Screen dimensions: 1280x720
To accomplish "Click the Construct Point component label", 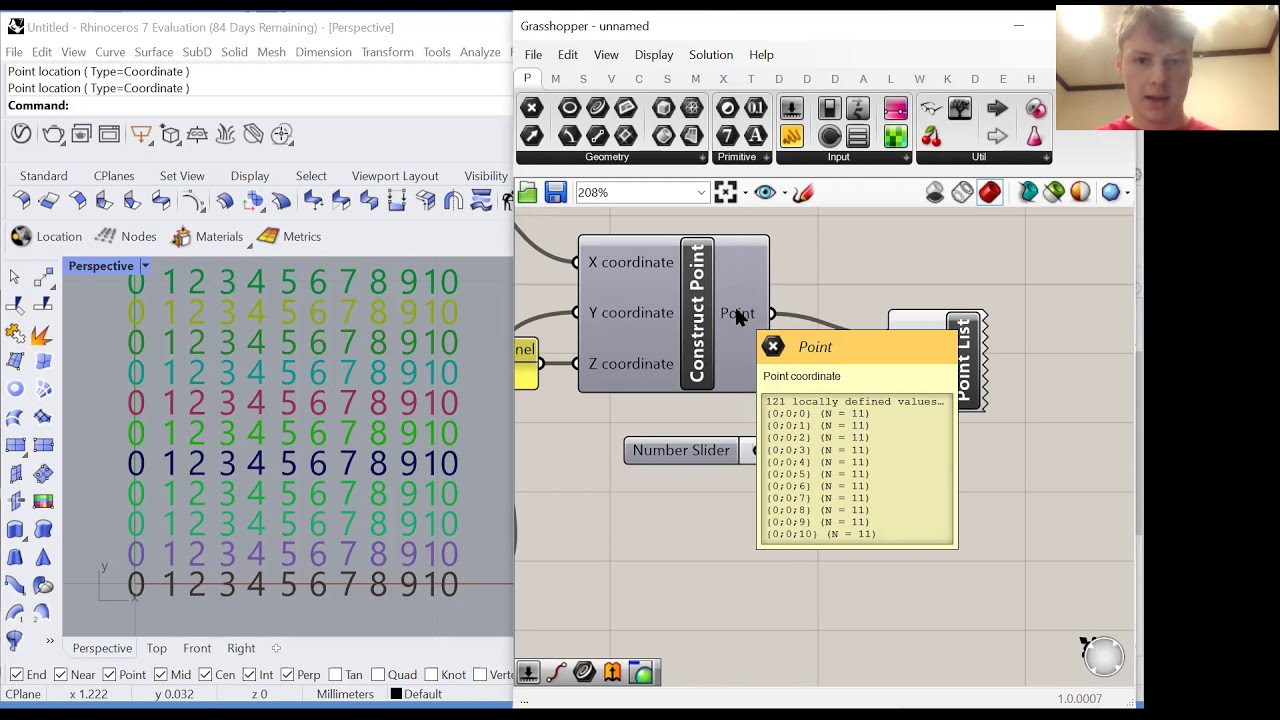I will (697, 312).
